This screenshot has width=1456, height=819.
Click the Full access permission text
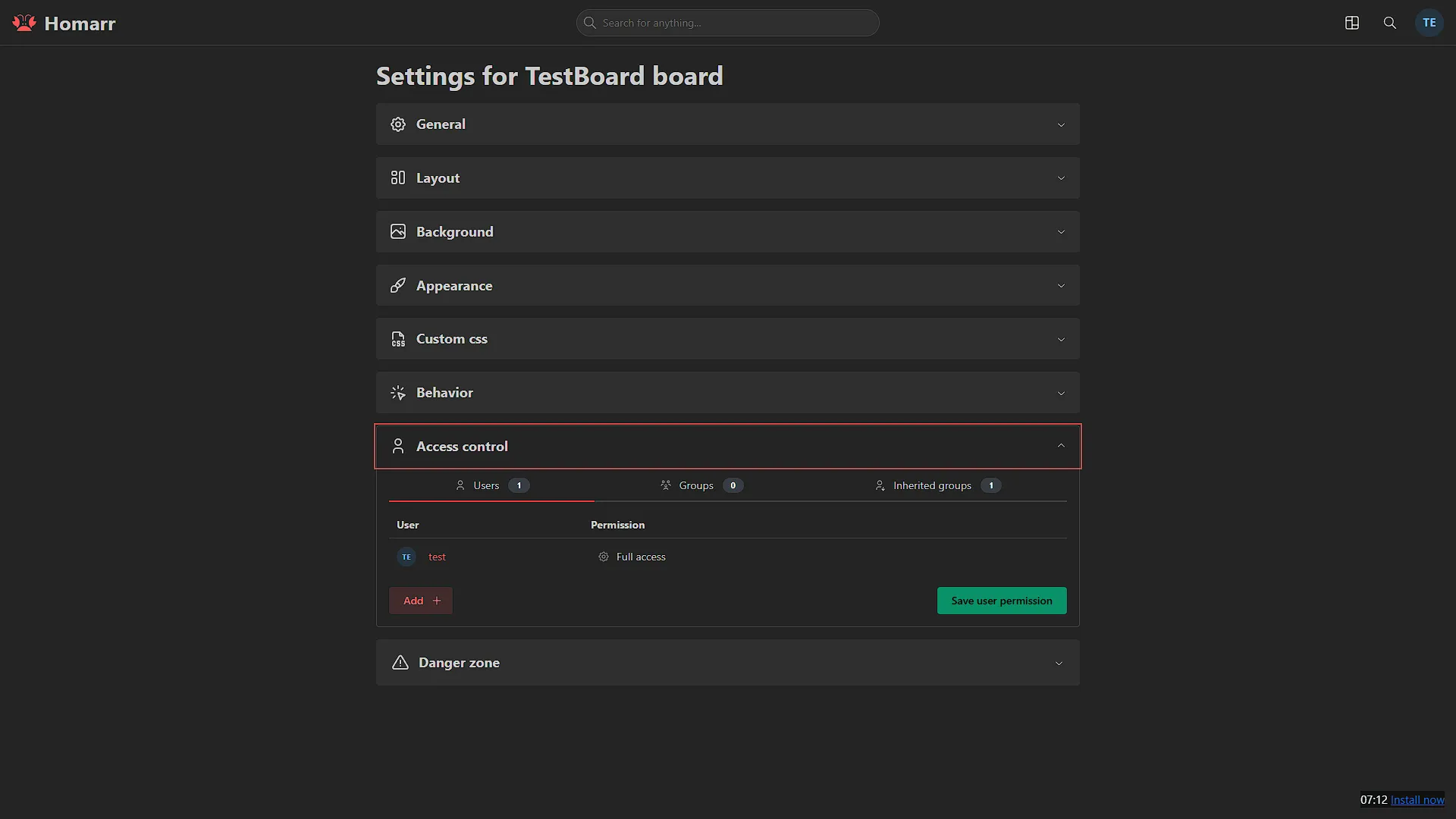(641, 557)
